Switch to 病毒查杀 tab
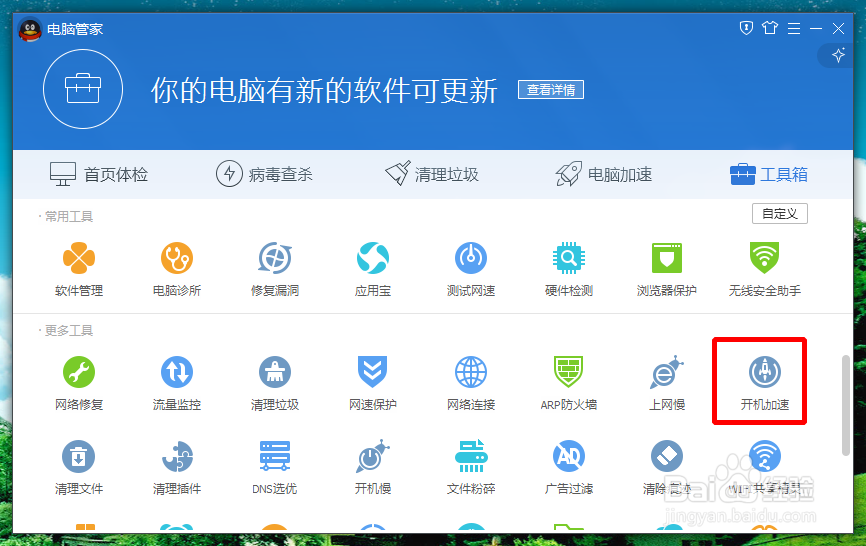This screenshot has width=866, height=546. click(x=264, y=174)
